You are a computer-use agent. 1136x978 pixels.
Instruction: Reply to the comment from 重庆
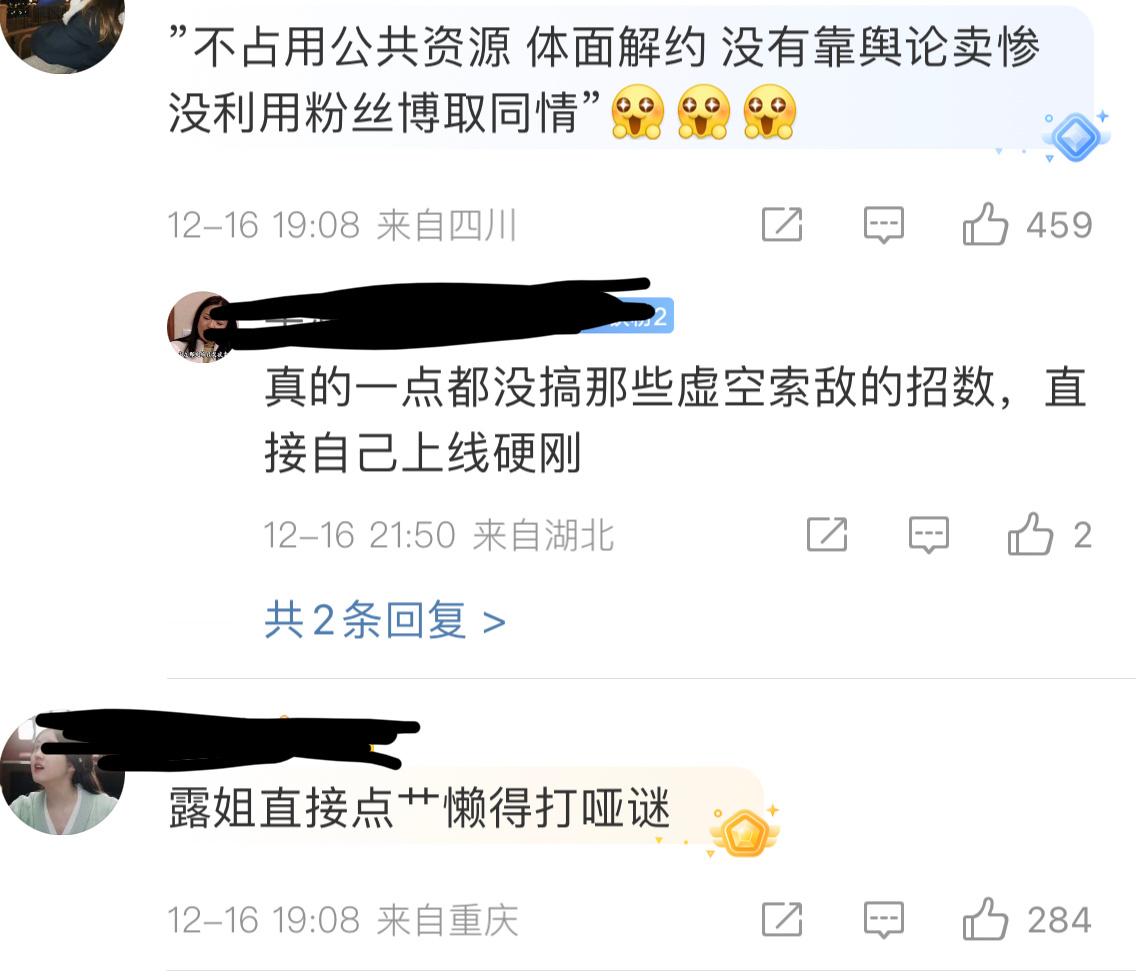tap(883, 920)
